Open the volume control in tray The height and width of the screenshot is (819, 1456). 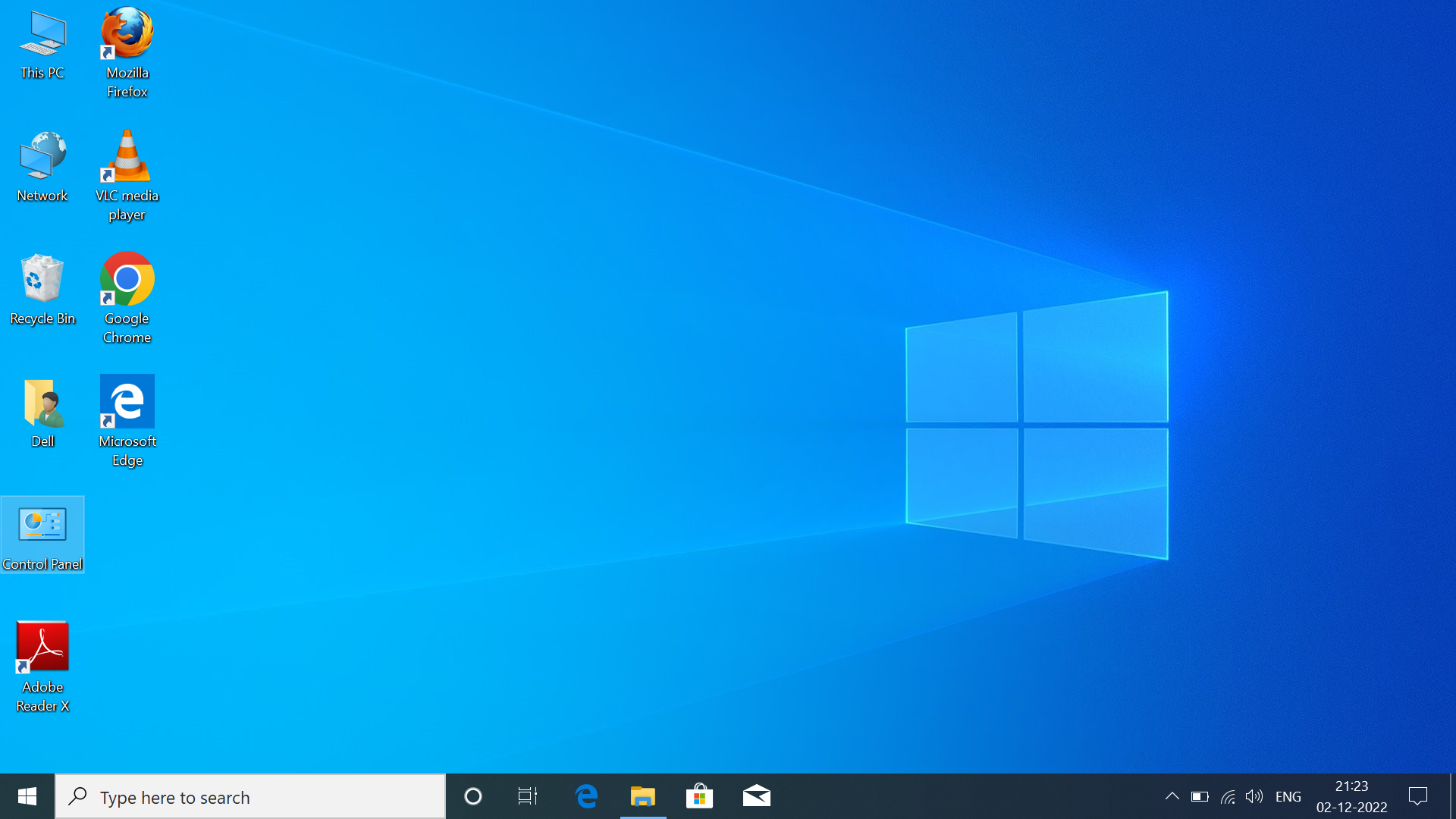coord(1254,796)
